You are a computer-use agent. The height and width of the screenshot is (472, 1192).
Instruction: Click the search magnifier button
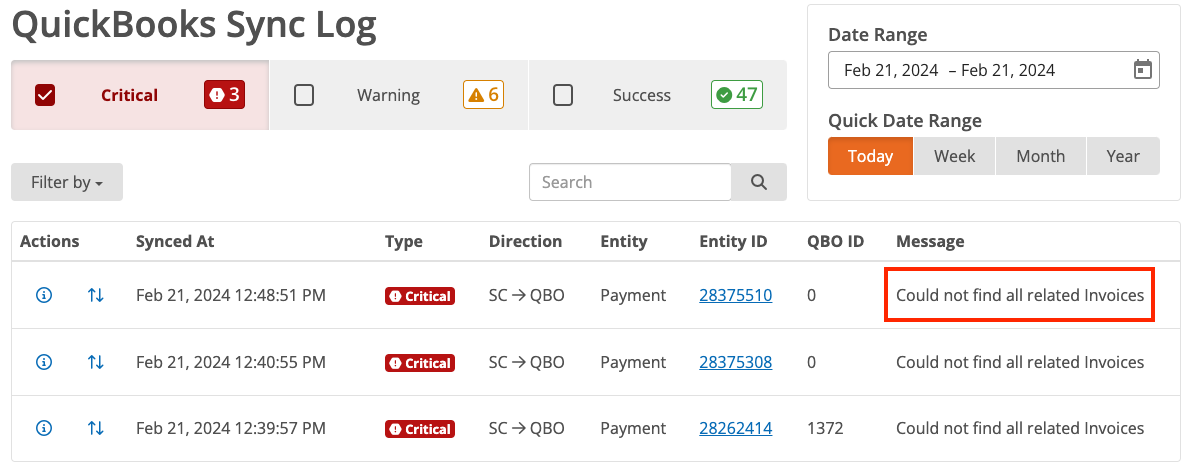pos(759,182)
